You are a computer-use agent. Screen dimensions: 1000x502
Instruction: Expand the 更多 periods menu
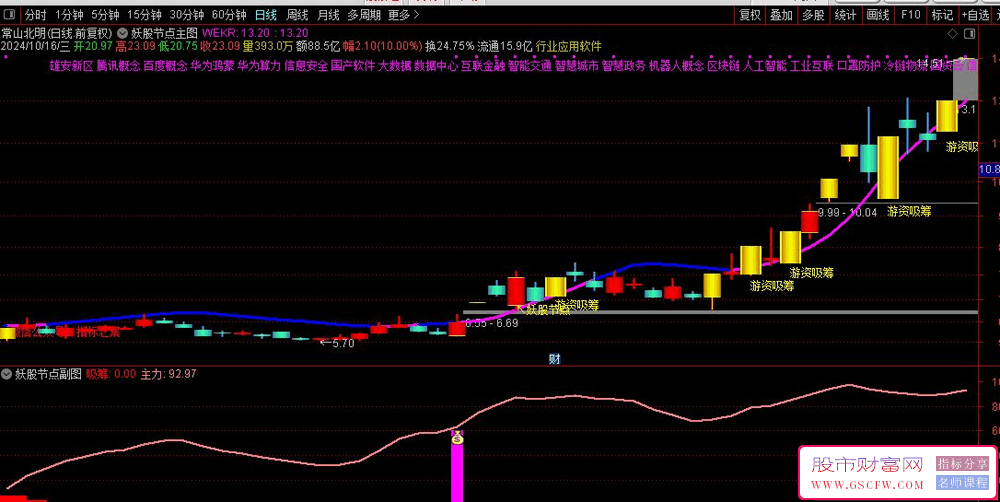[x=404, y=15]
